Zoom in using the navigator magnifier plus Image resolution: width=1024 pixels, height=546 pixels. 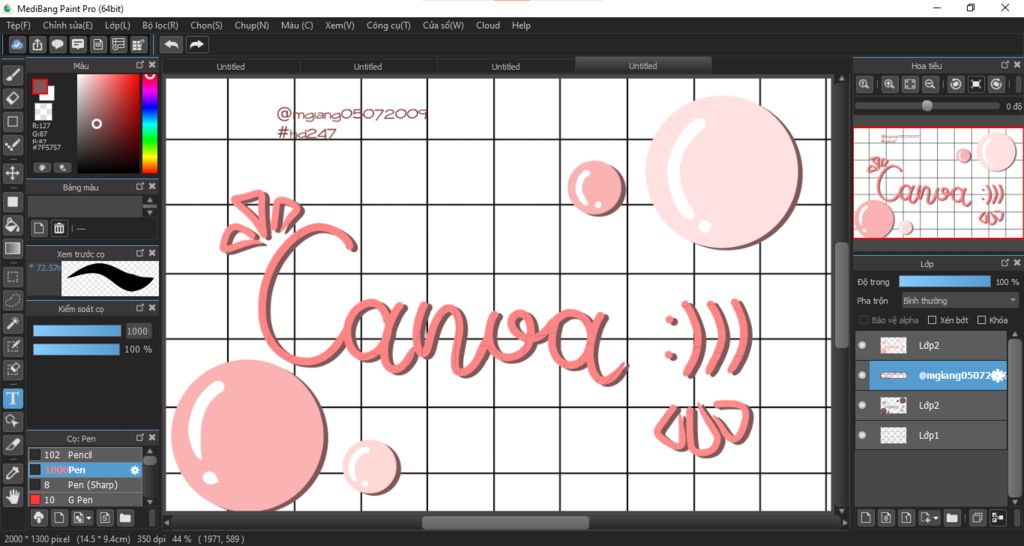(x=889, y=84)
